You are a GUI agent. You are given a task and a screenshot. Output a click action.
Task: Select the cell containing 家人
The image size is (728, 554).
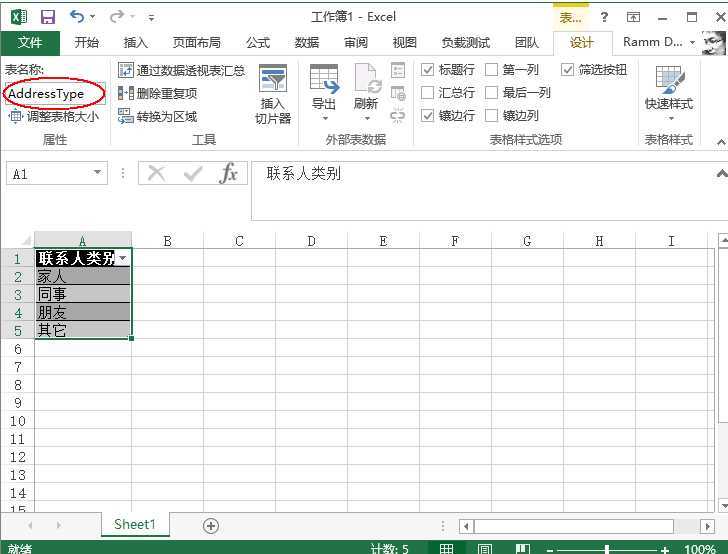tap(83, 276)
